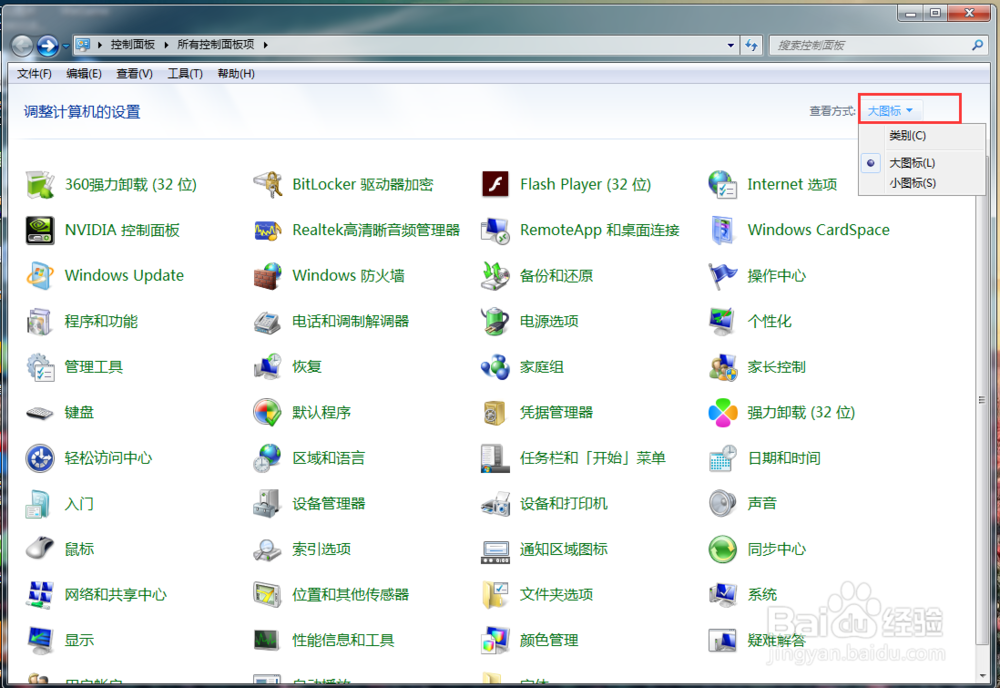
Task: Open the 个性化 monitor icon
Action: click(x=723, y=321)
